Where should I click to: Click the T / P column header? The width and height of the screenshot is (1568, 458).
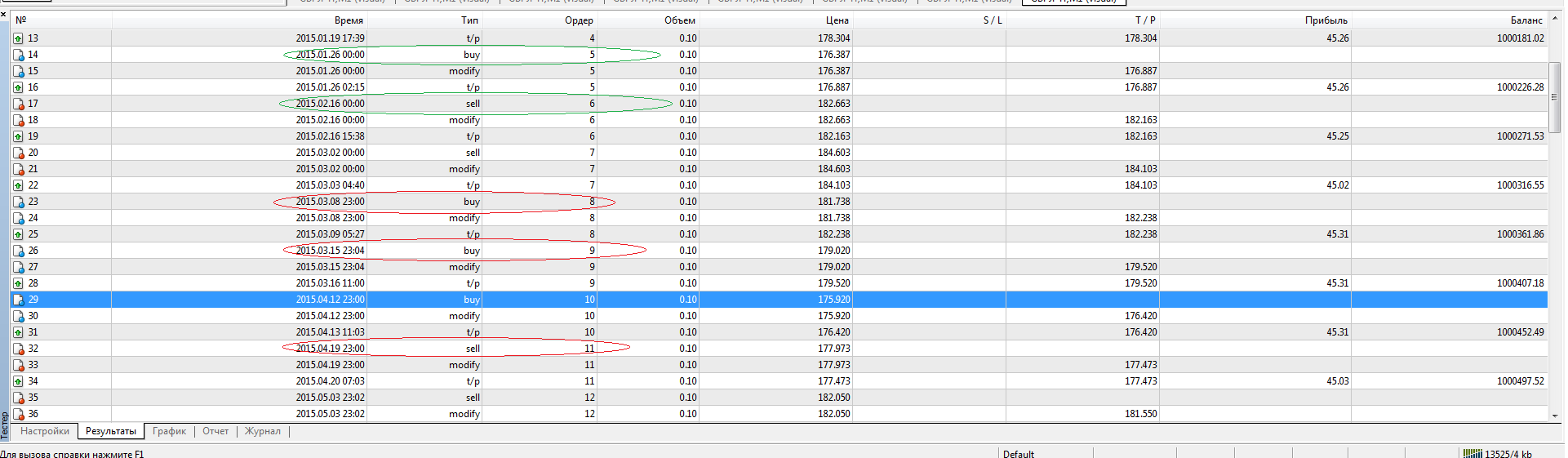(1082, 20)
